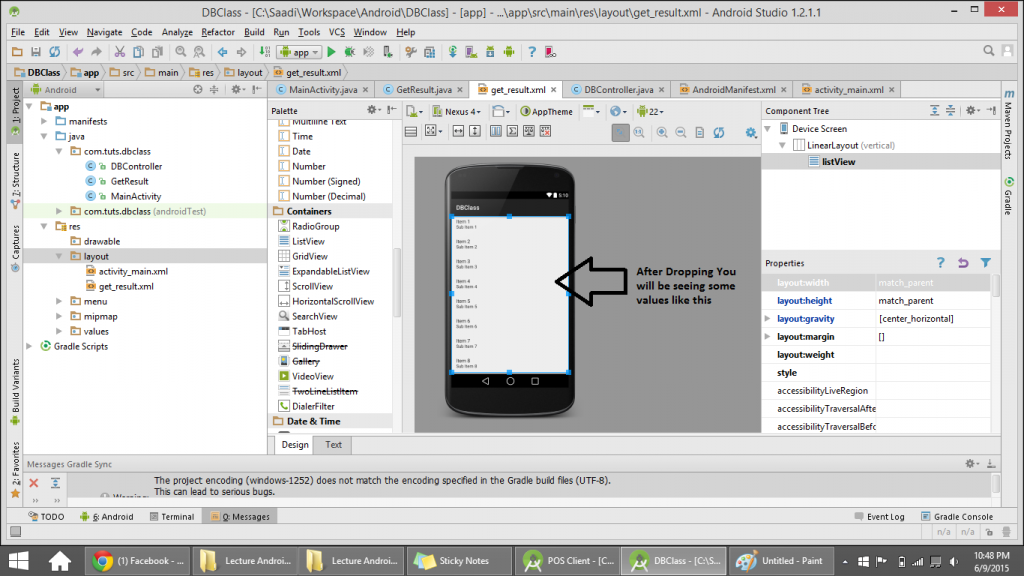Open DBController.java tab

click(618, 90)
